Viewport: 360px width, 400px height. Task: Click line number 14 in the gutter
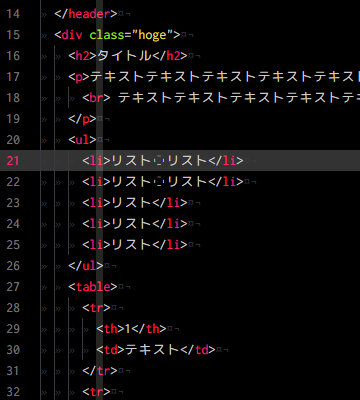[13, 14]
